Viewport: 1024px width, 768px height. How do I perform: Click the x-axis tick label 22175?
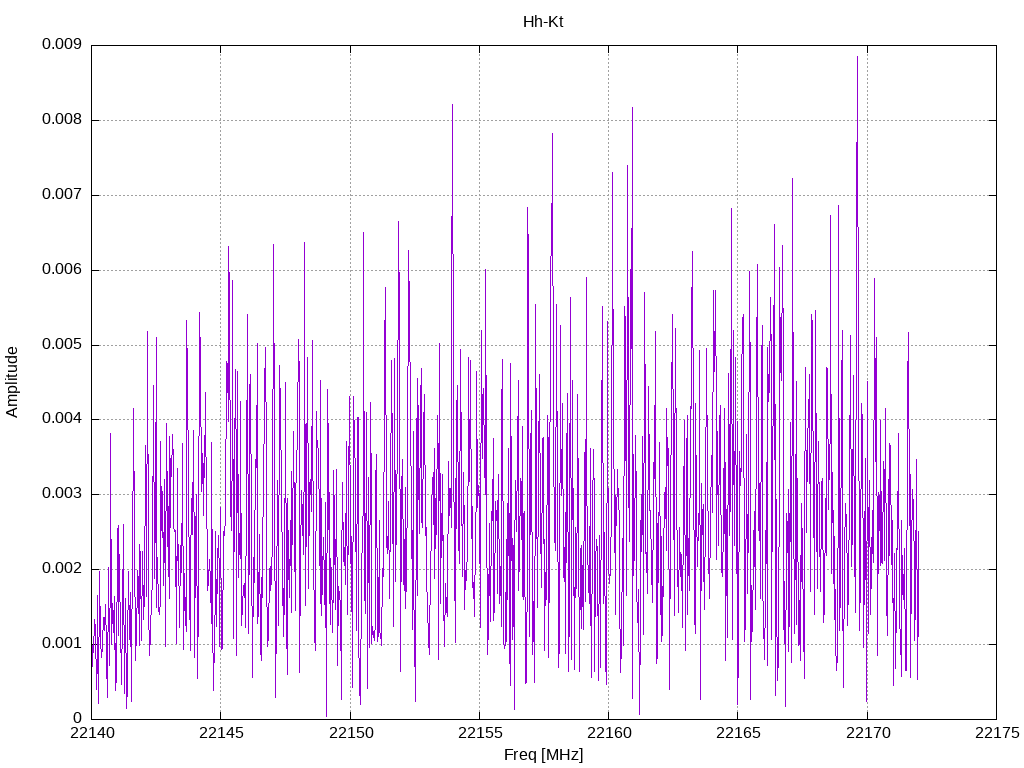click(x=997, y=733)
